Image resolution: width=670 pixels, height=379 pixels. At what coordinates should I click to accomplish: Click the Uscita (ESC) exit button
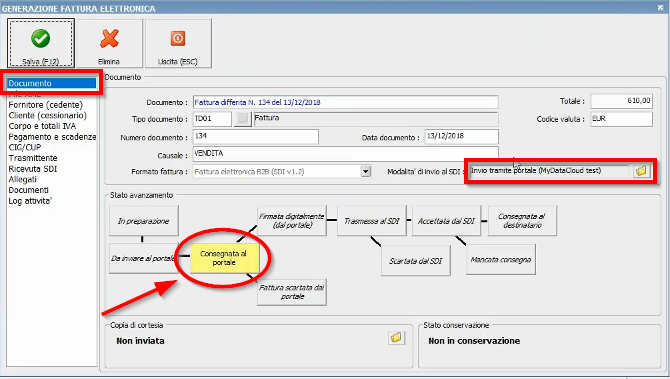tap(178, 43)
